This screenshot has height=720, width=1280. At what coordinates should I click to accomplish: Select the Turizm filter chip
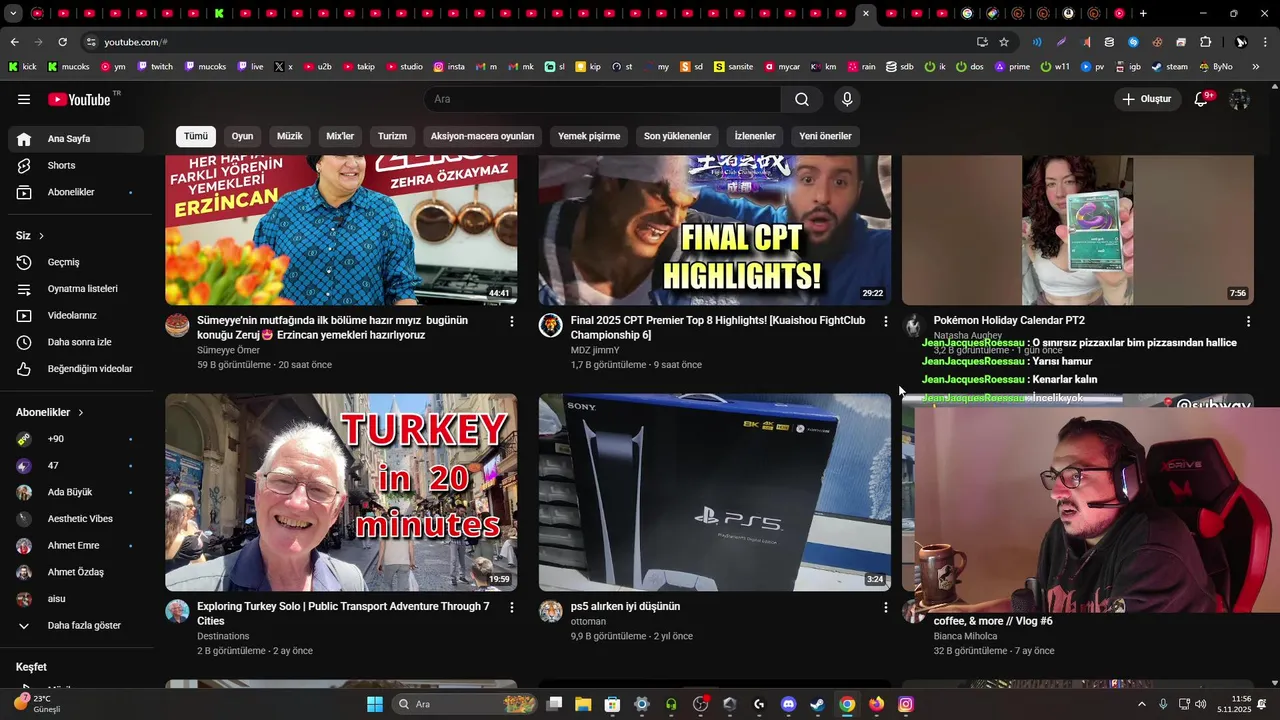tap(392, 136)
